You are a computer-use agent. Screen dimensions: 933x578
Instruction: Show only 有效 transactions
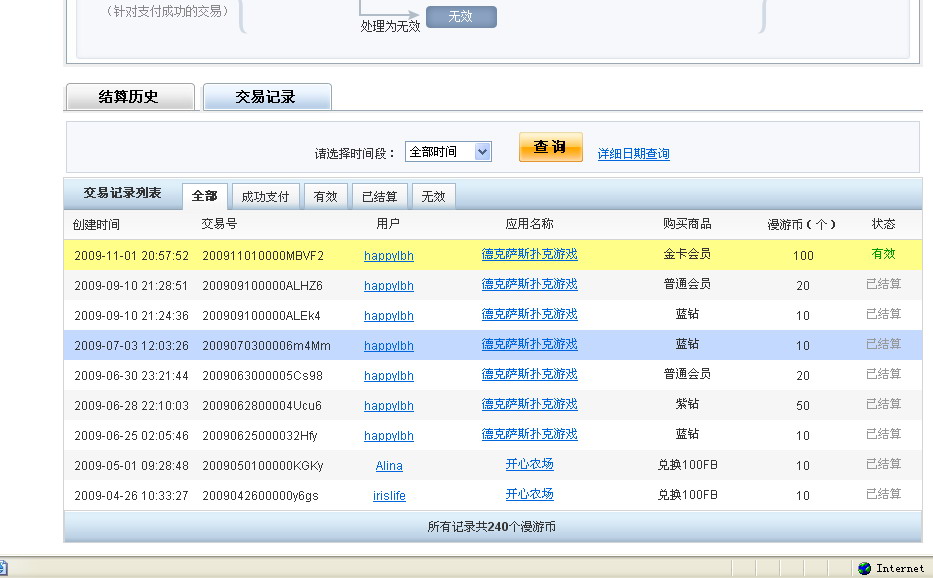coord(325,196)
